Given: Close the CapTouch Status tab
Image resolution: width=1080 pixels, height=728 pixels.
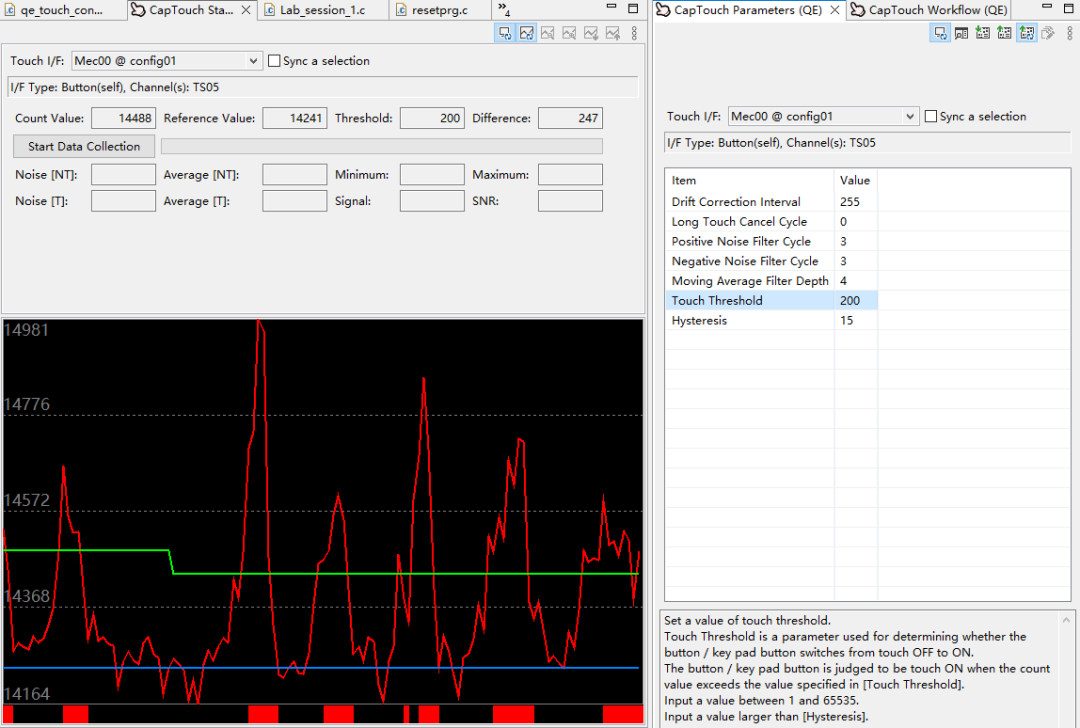Looking at the screenshot, I should [246, 10].
